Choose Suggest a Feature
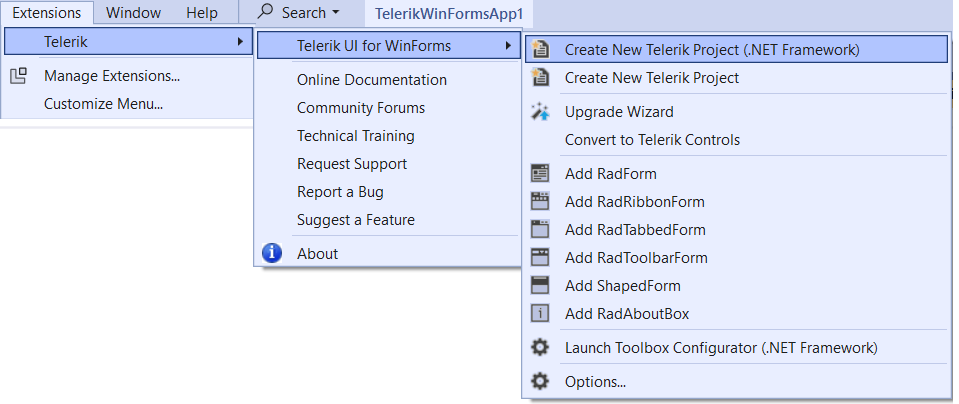The height and width of the screenshot is (404, 959). click(x=388, y=219)
